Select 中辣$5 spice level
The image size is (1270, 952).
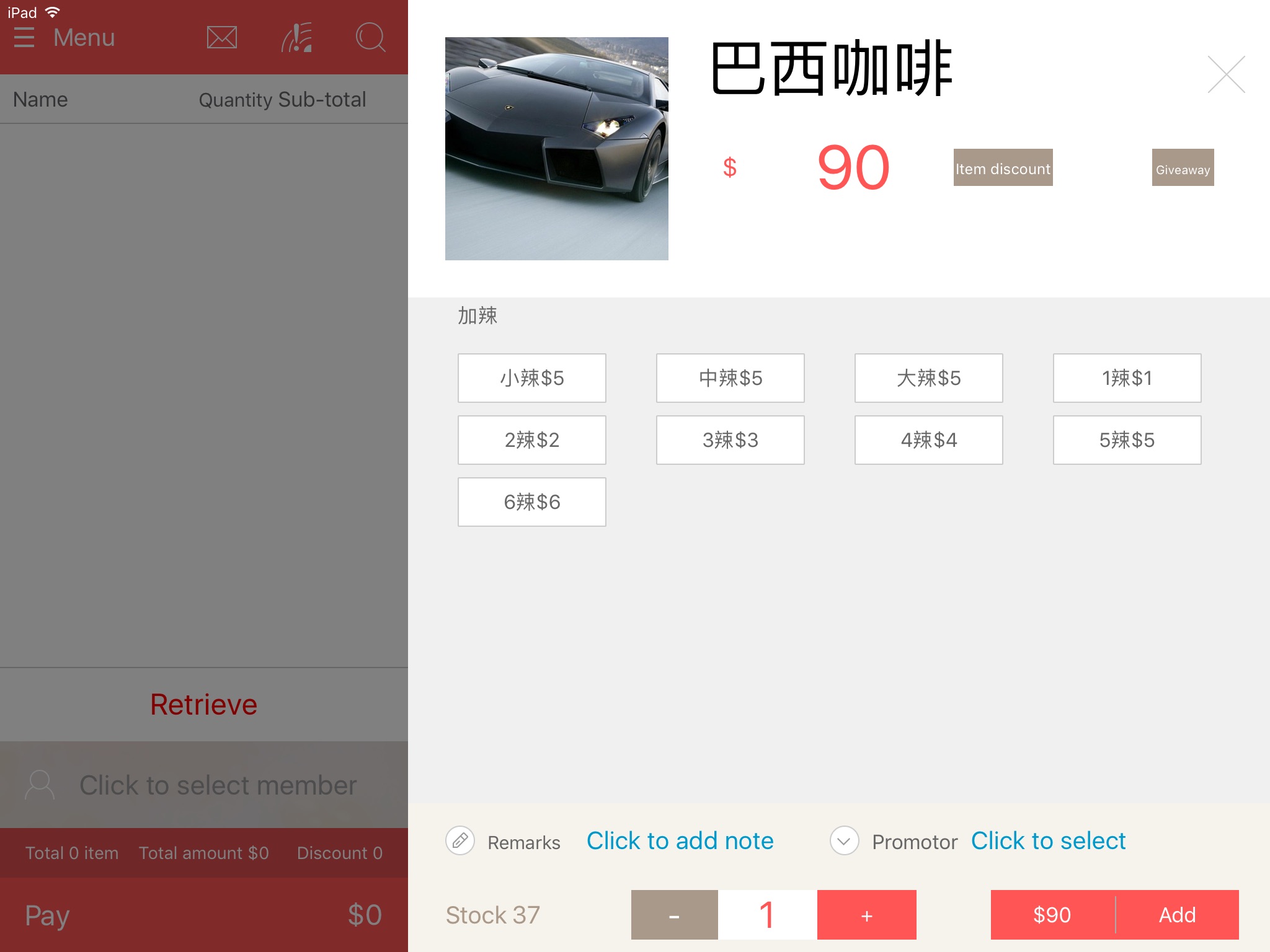(x=729, y=378)
